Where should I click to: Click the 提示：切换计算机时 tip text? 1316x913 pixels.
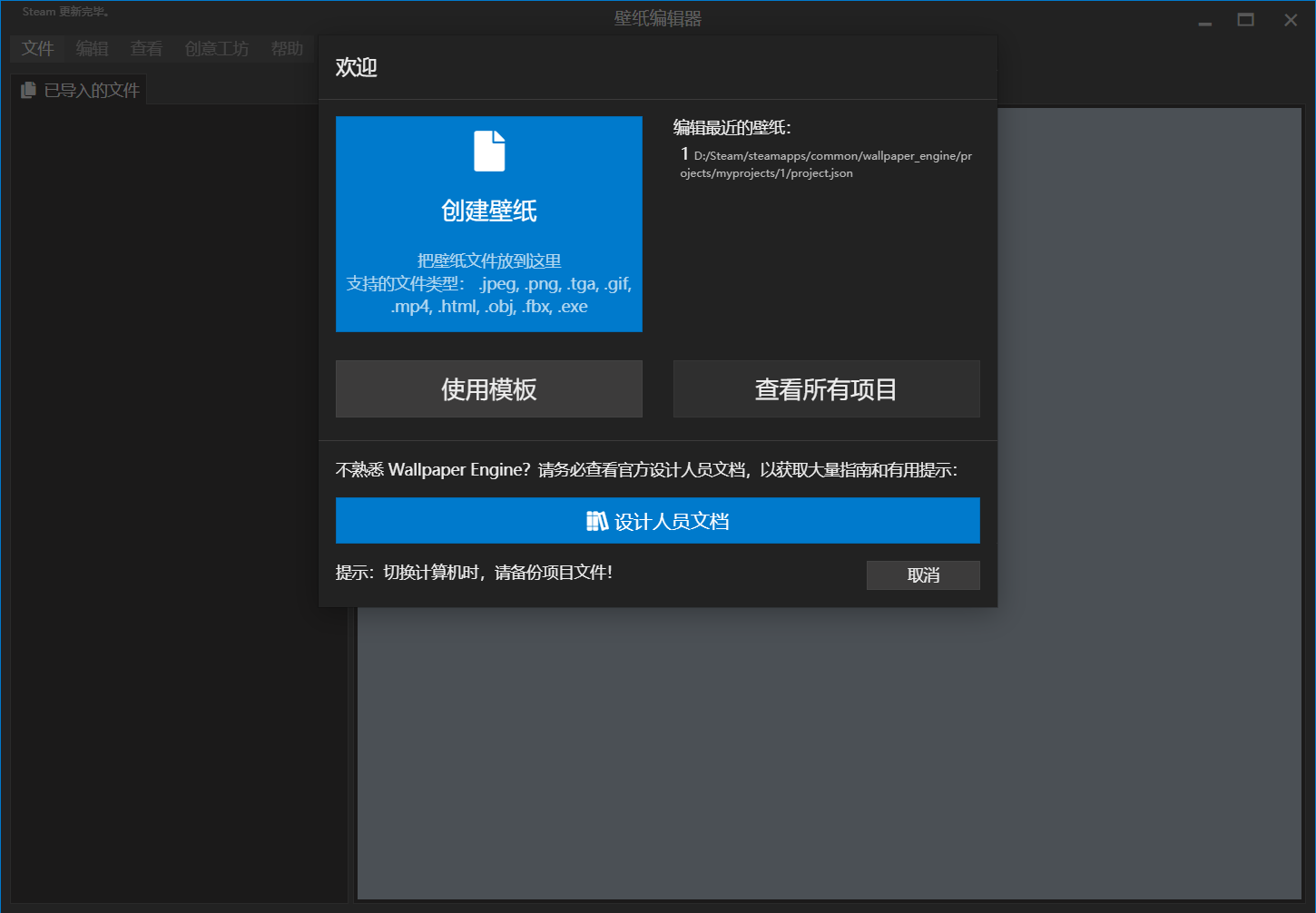tap(474, 573)
